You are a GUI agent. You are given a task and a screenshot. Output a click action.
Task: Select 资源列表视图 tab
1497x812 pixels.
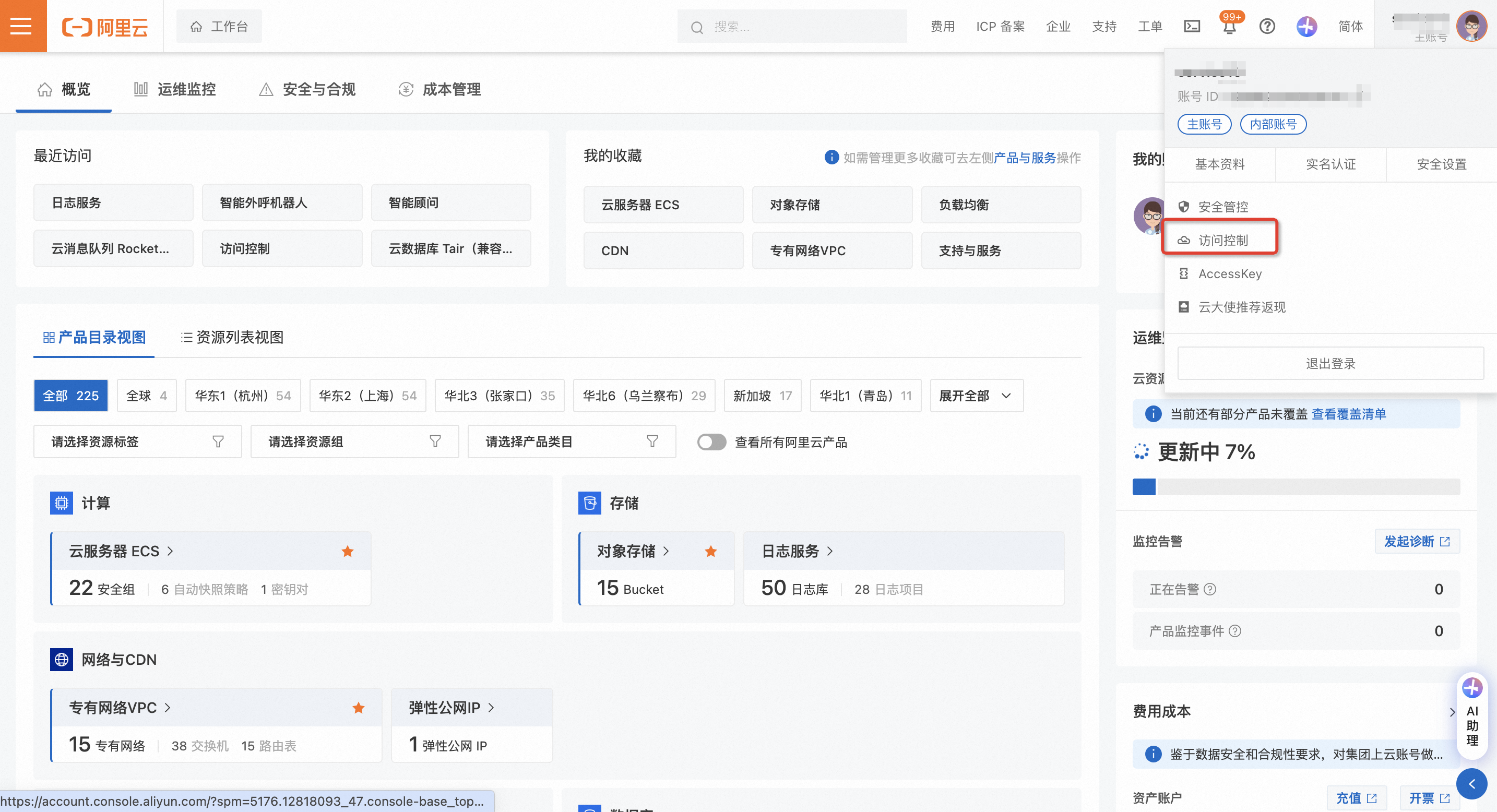pyautogui.click(x=232, y=337)
